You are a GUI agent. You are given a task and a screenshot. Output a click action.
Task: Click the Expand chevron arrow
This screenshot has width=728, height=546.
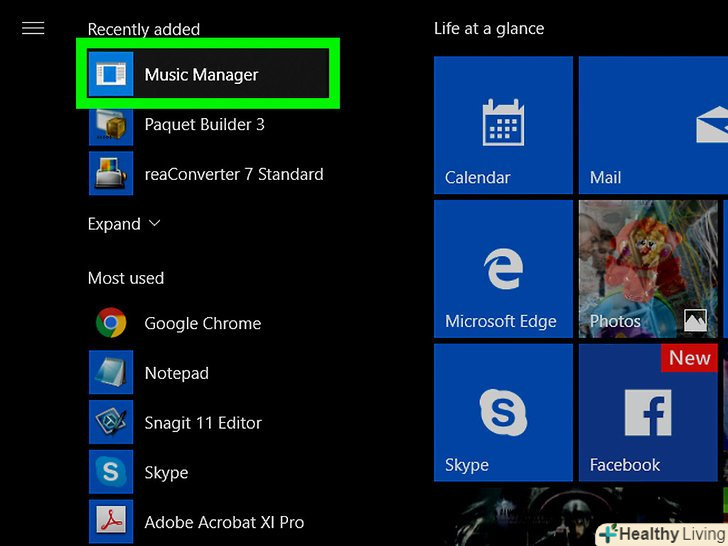pyautogui.click(x=155, y=224)
